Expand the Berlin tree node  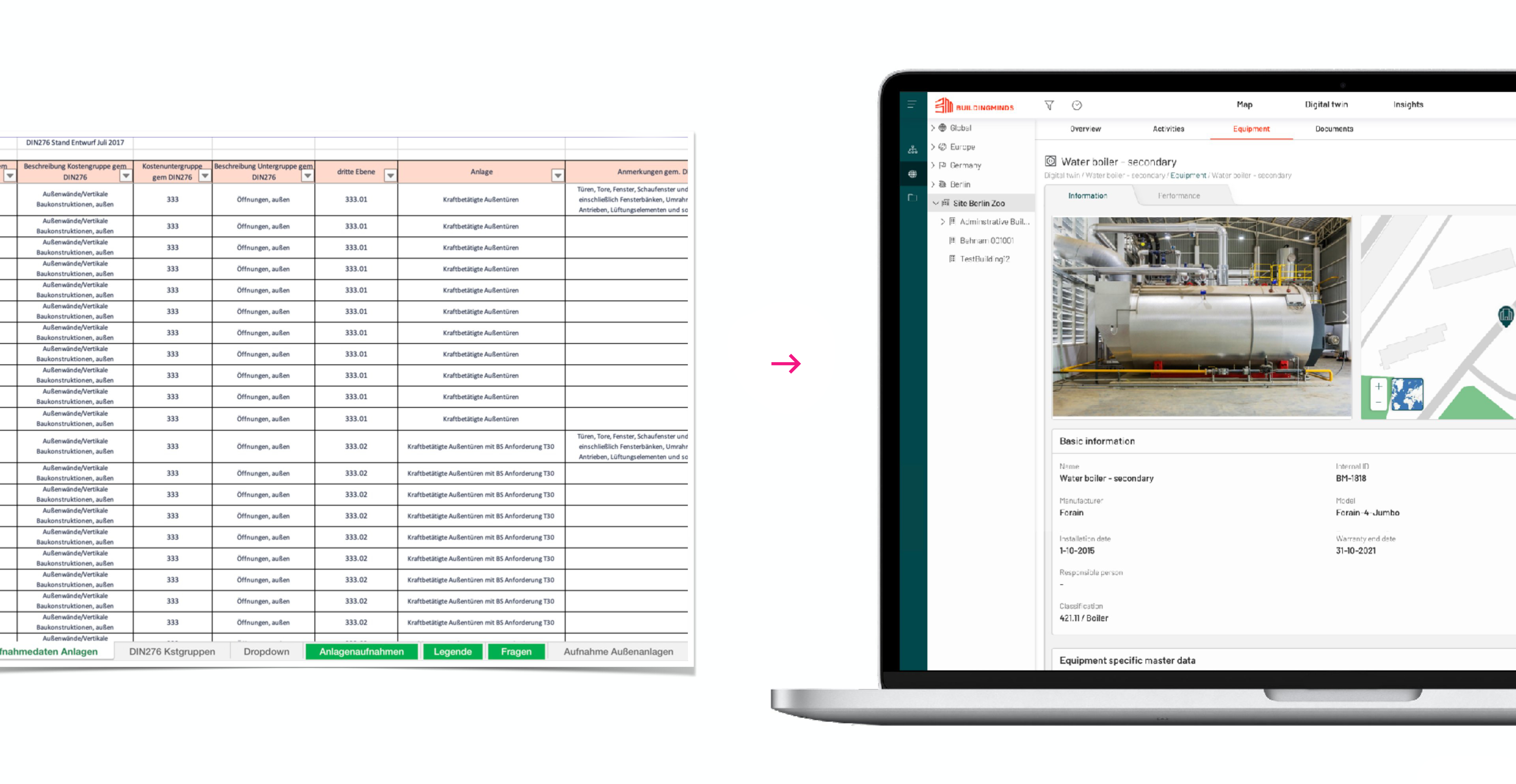tap(933, 184)
